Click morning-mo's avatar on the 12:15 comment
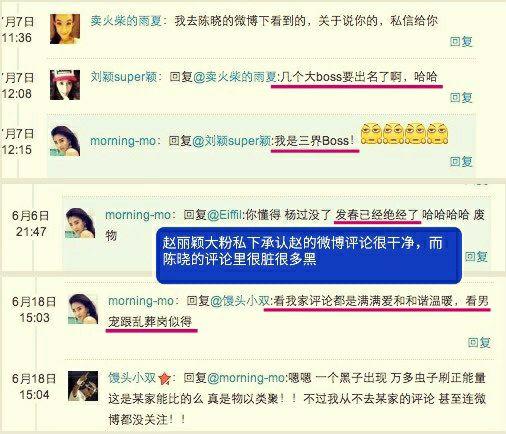Screen dimensions: 506x434 click(65, 141)
